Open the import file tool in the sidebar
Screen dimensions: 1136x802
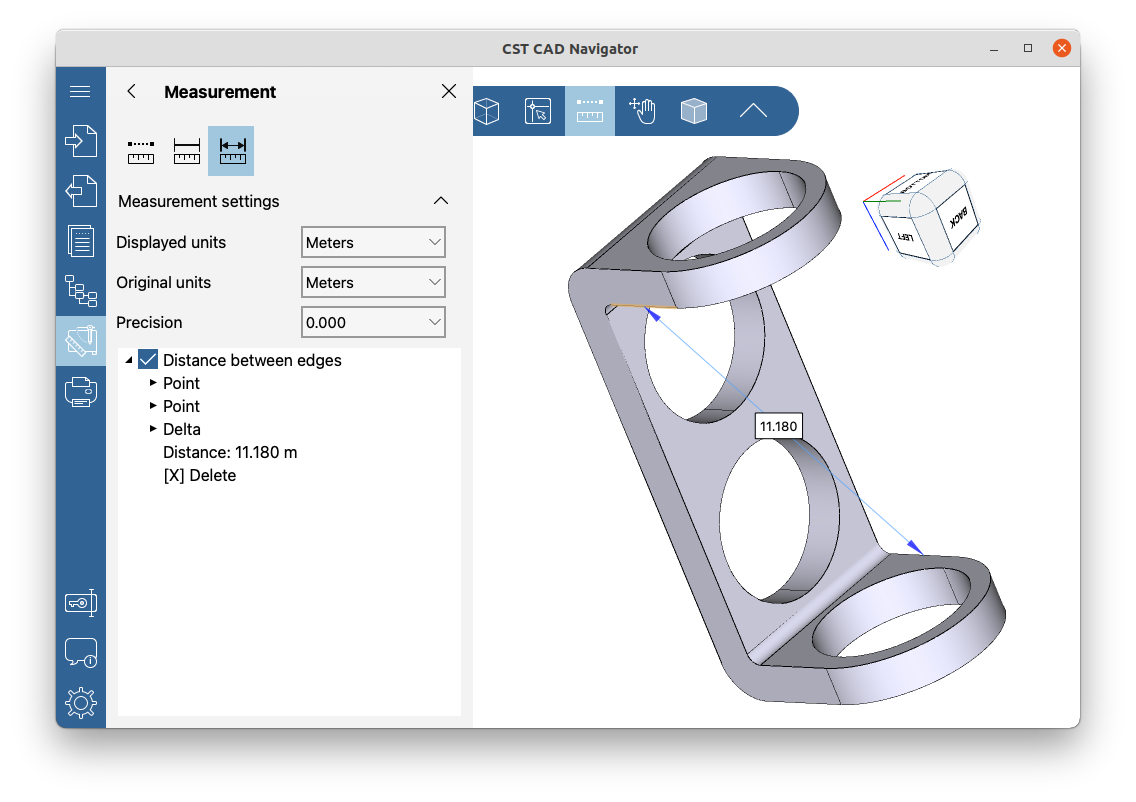pos(81,141)
